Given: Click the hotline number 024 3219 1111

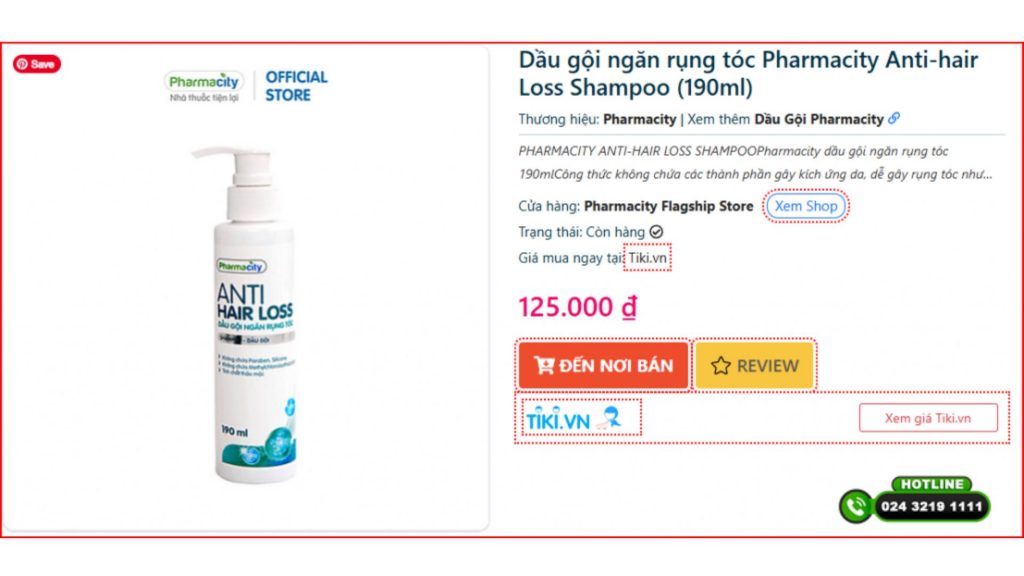Looking at the screenshot, I should (931, 507).
